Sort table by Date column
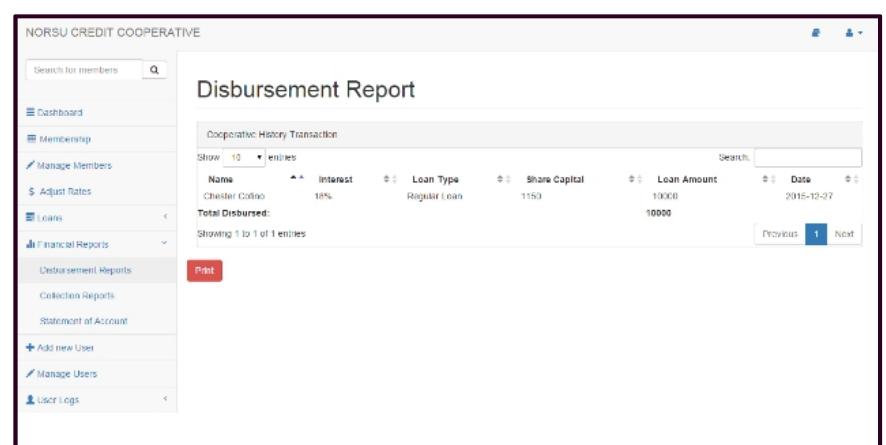This screenshot has height=445, width=886. [820, 179]
